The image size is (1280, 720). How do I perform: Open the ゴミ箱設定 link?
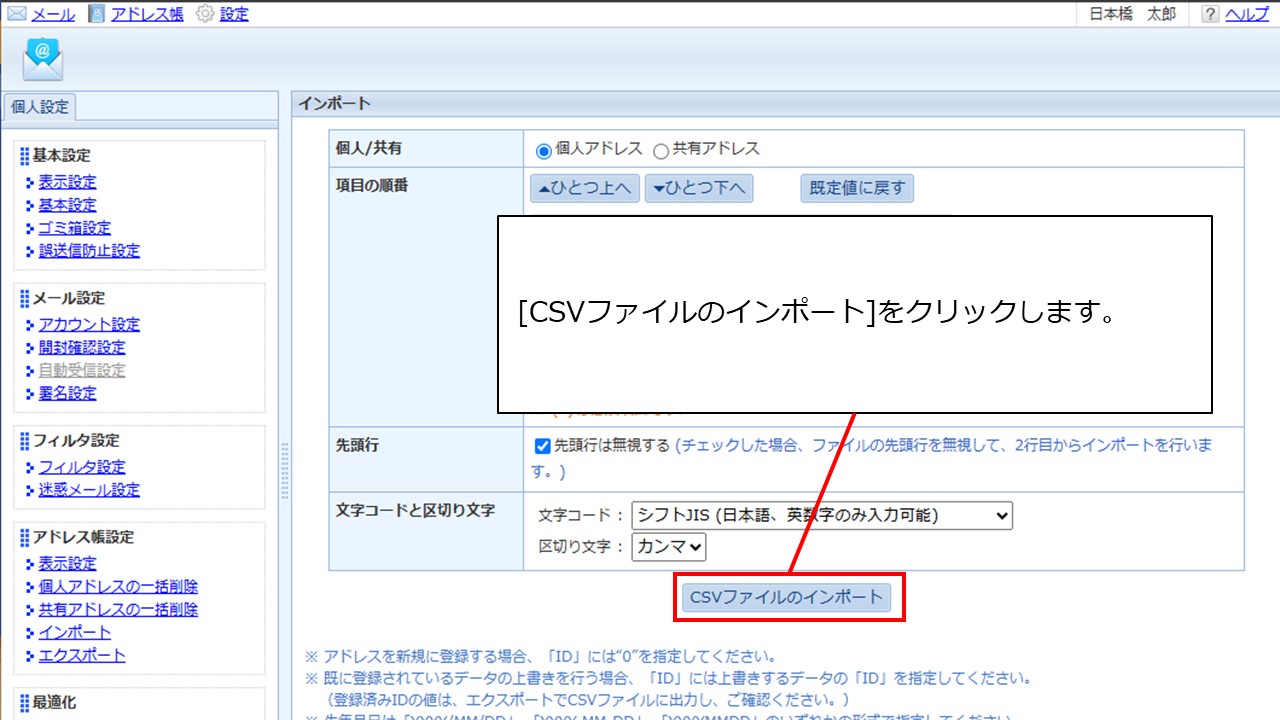[x=75, y=228]
